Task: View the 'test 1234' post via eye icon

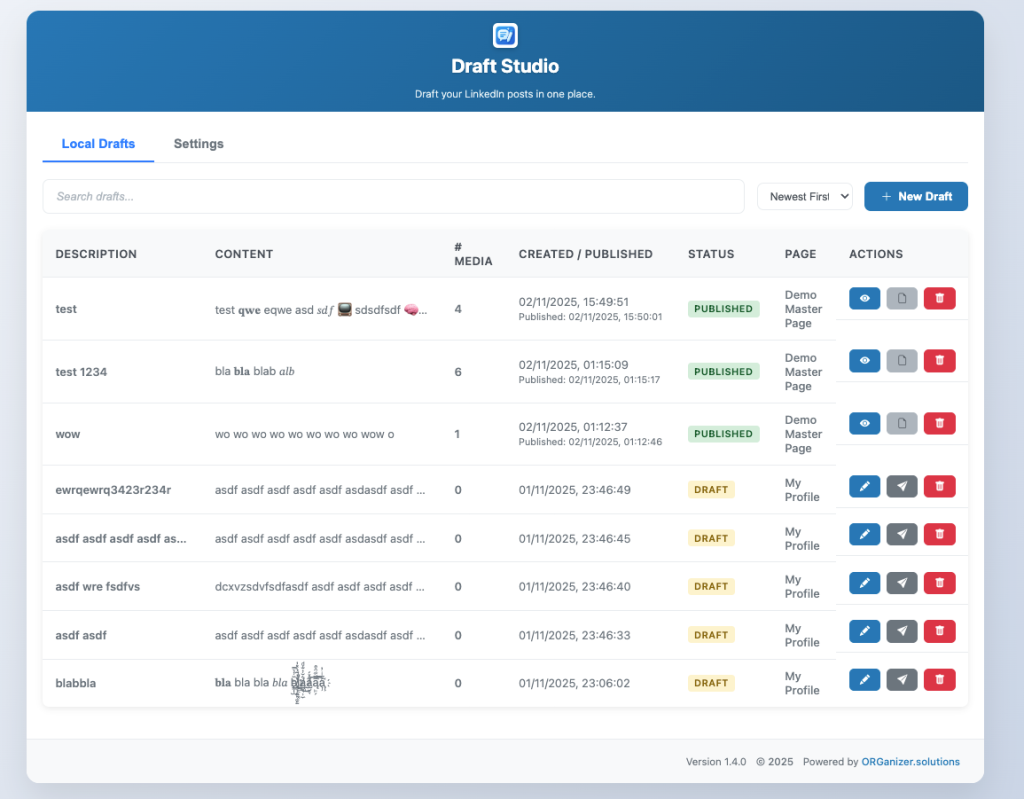Action: pos(864,361)
